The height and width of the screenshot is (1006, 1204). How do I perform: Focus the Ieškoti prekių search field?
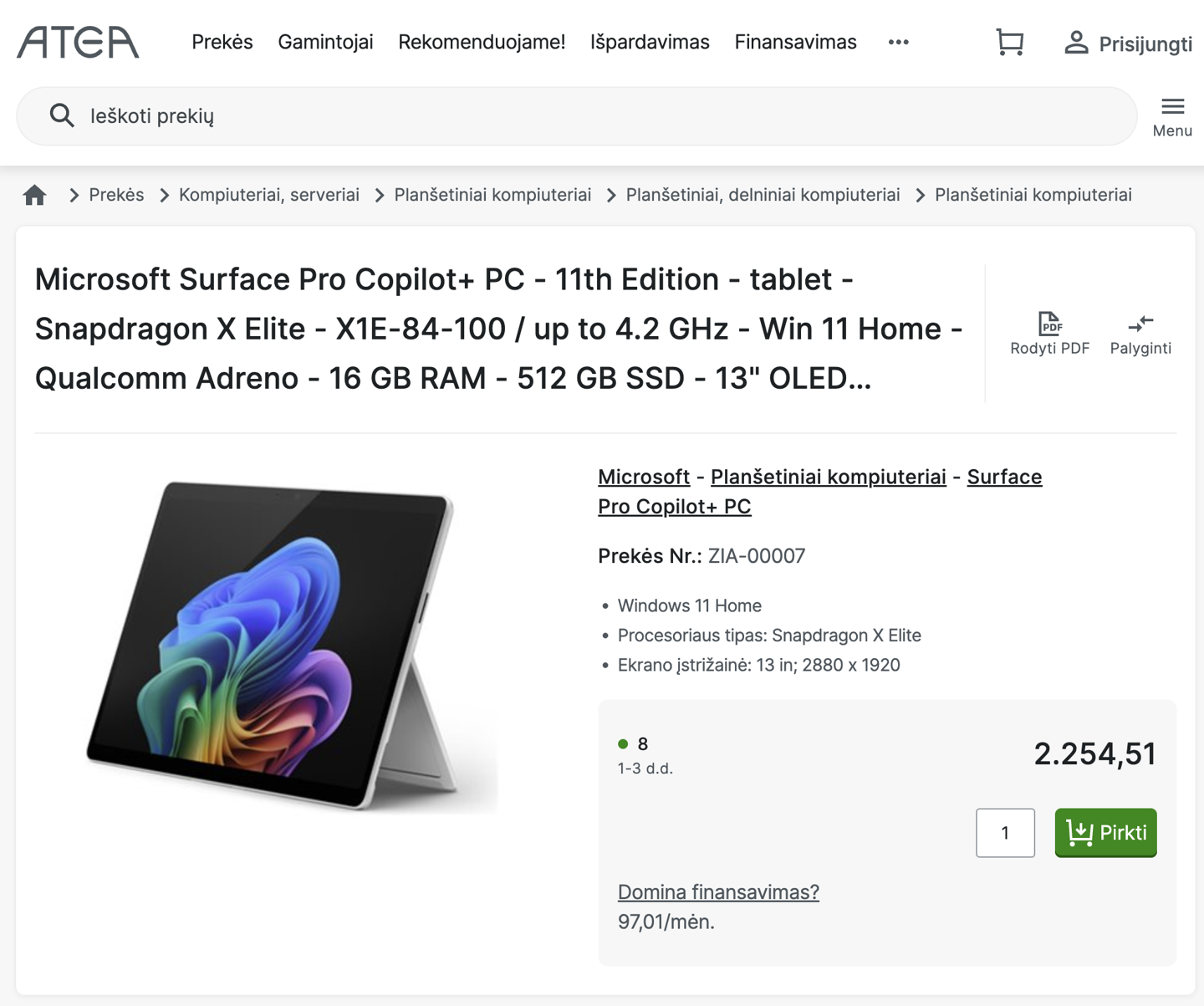coord(585,115)
